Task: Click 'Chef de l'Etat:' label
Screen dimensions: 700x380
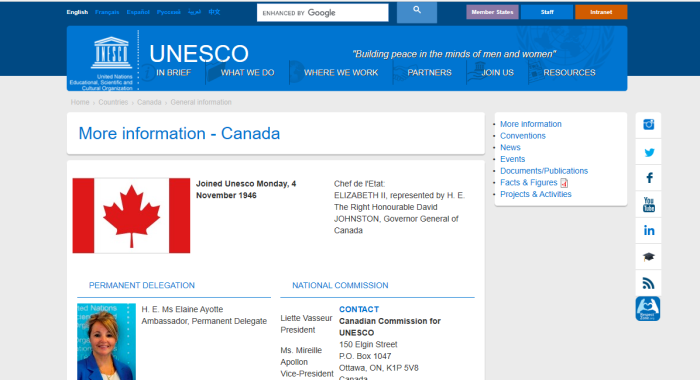Action: 359,184
